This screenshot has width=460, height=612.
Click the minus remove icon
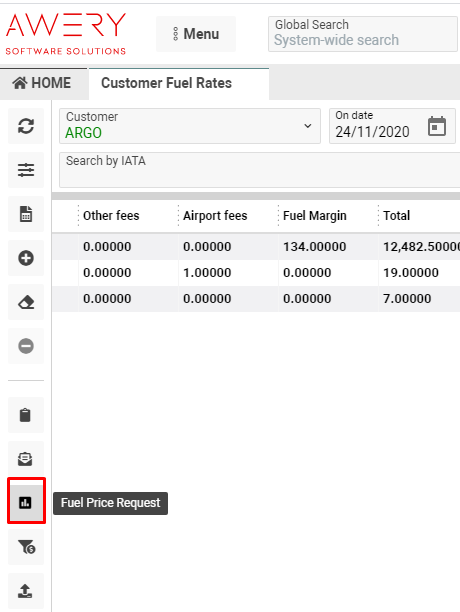(x=26, y=346)
